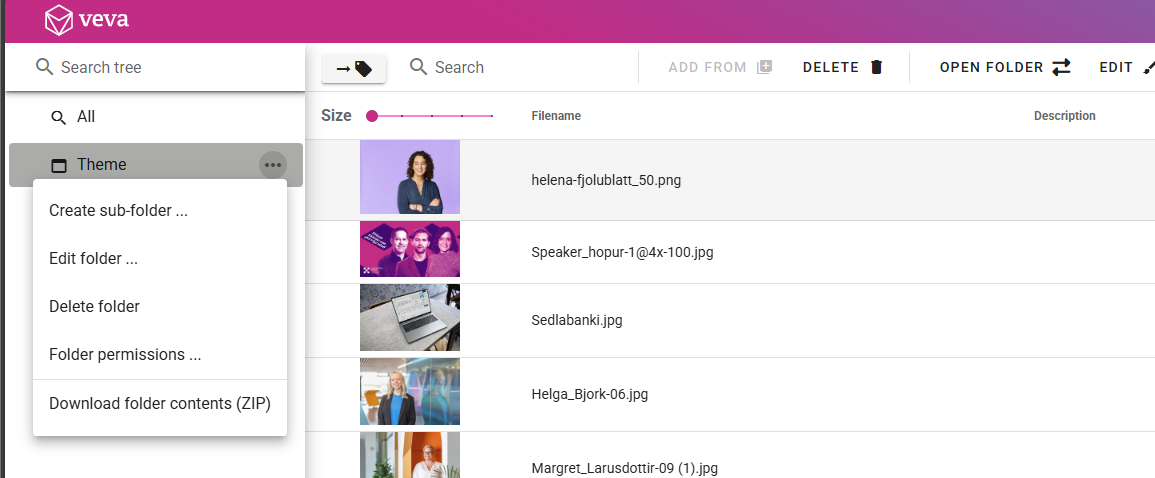Adjust the thumbnail Size slider
Screen dimensions: 1155x478
coord(372,116)
